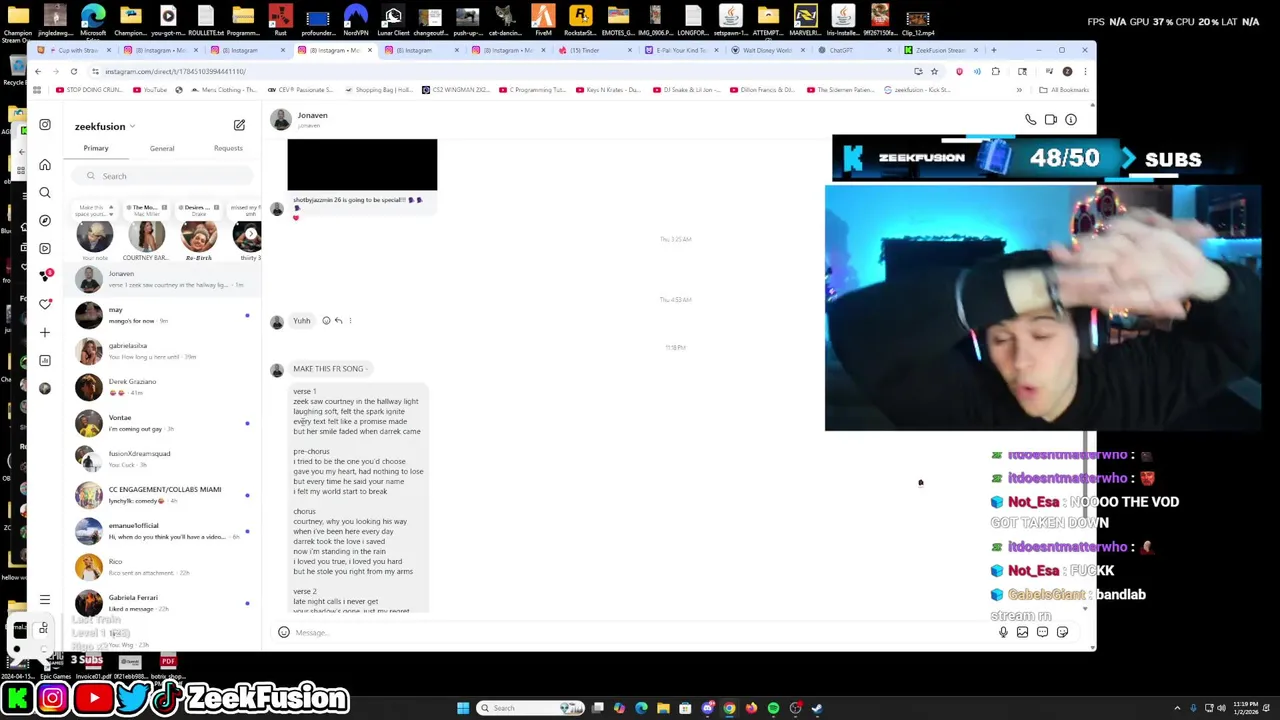This screenshot has width=1280, height=720.
Task: Go back in Chrome
Action: (x=37, y=71)
